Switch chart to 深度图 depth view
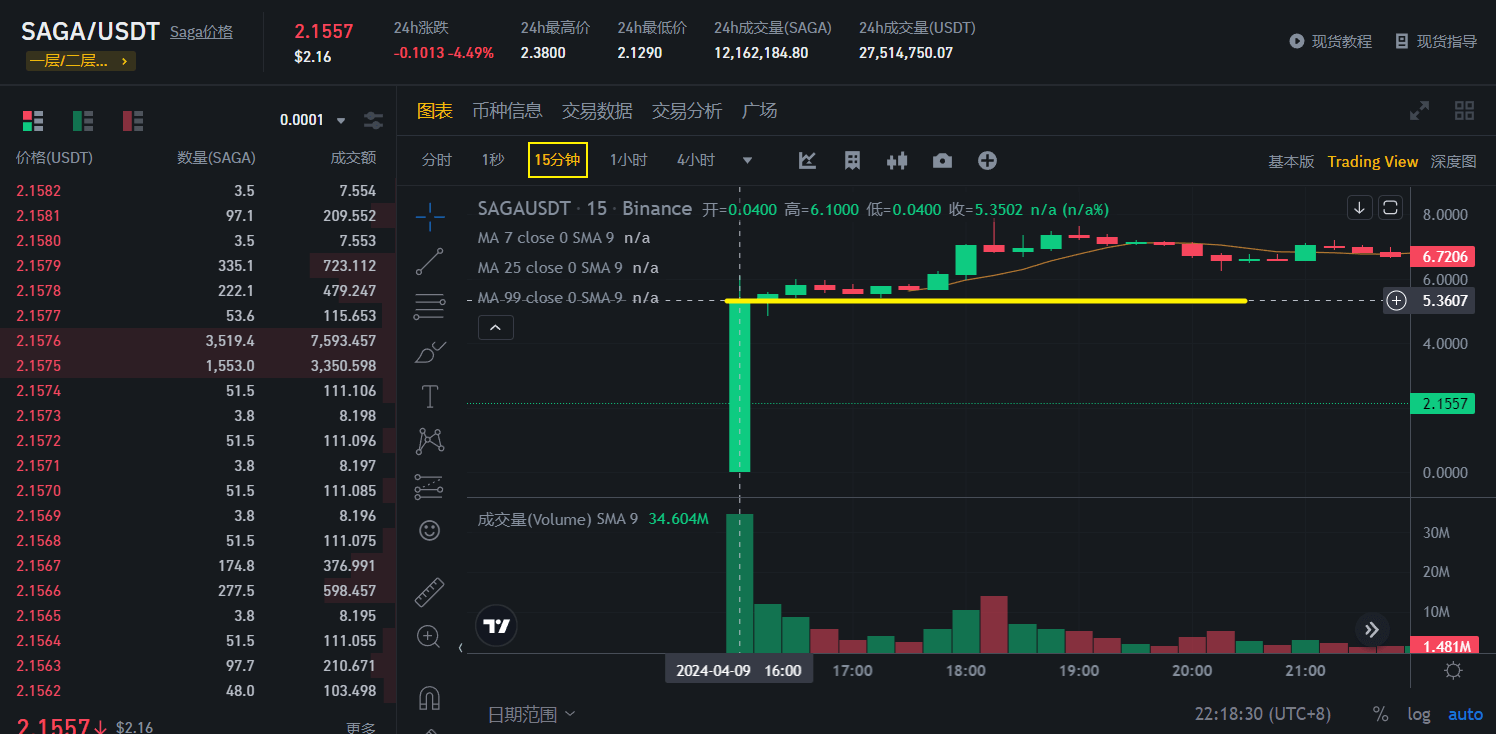This screenshot has width=1496, height=734. coord(1453,162)
